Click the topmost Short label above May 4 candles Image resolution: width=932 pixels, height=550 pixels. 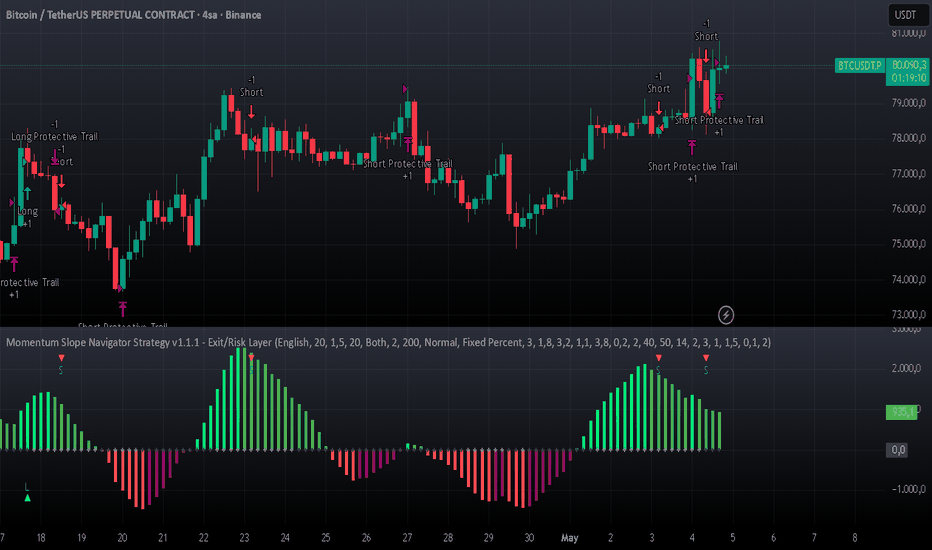point(706,36)
